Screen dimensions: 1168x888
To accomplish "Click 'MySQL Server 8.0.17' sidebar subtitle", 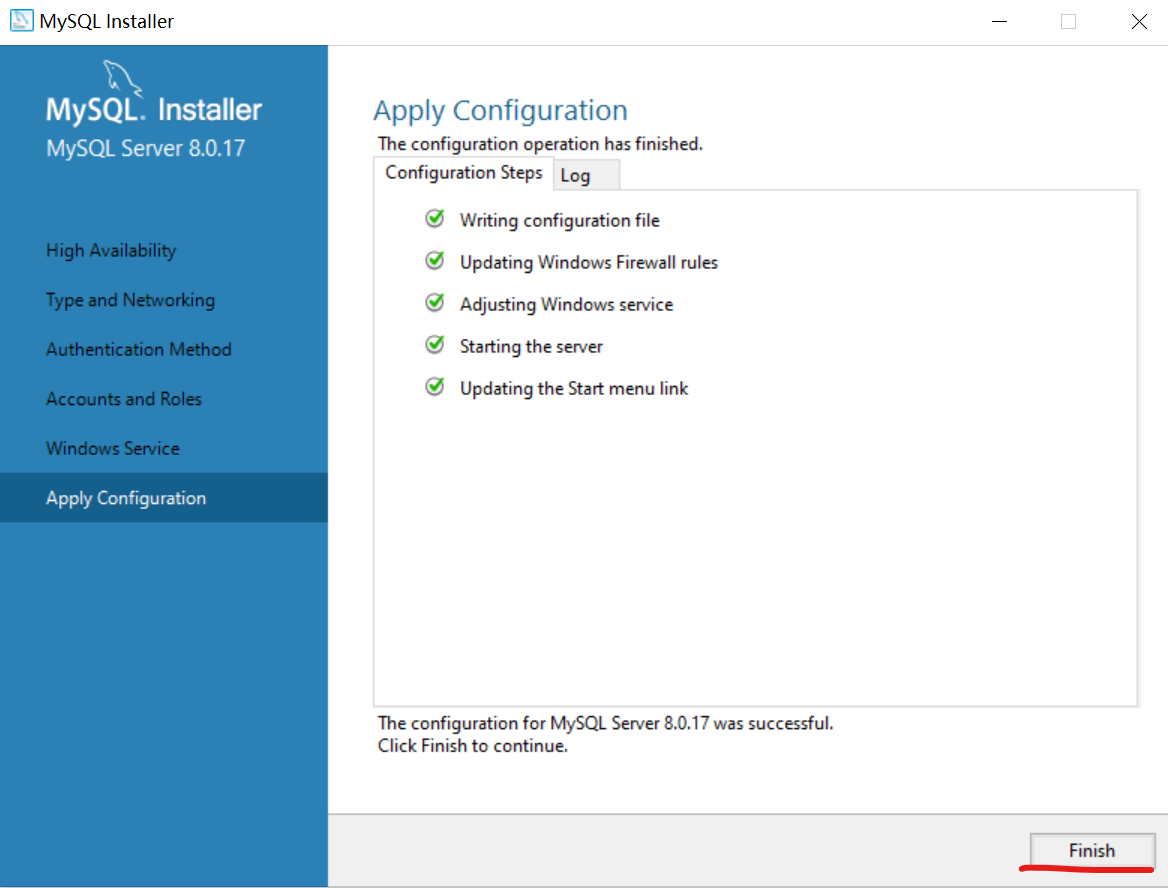I will (145, 148).
